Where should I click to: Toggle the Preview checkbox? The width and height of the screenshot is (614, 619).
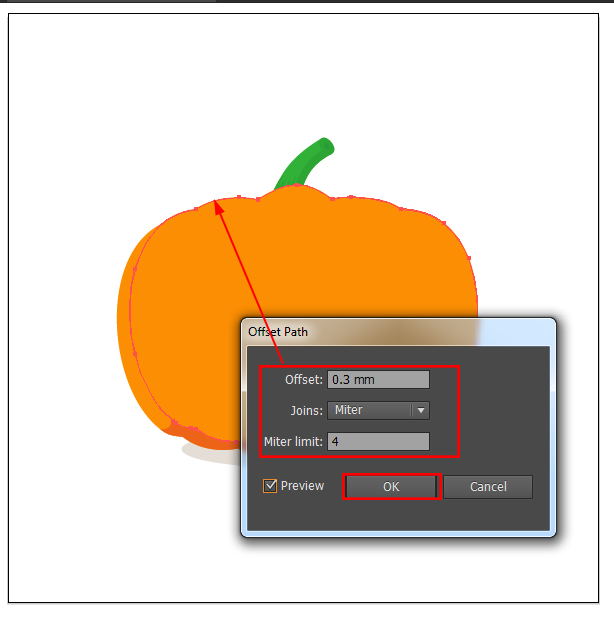[x=270, y=486]
